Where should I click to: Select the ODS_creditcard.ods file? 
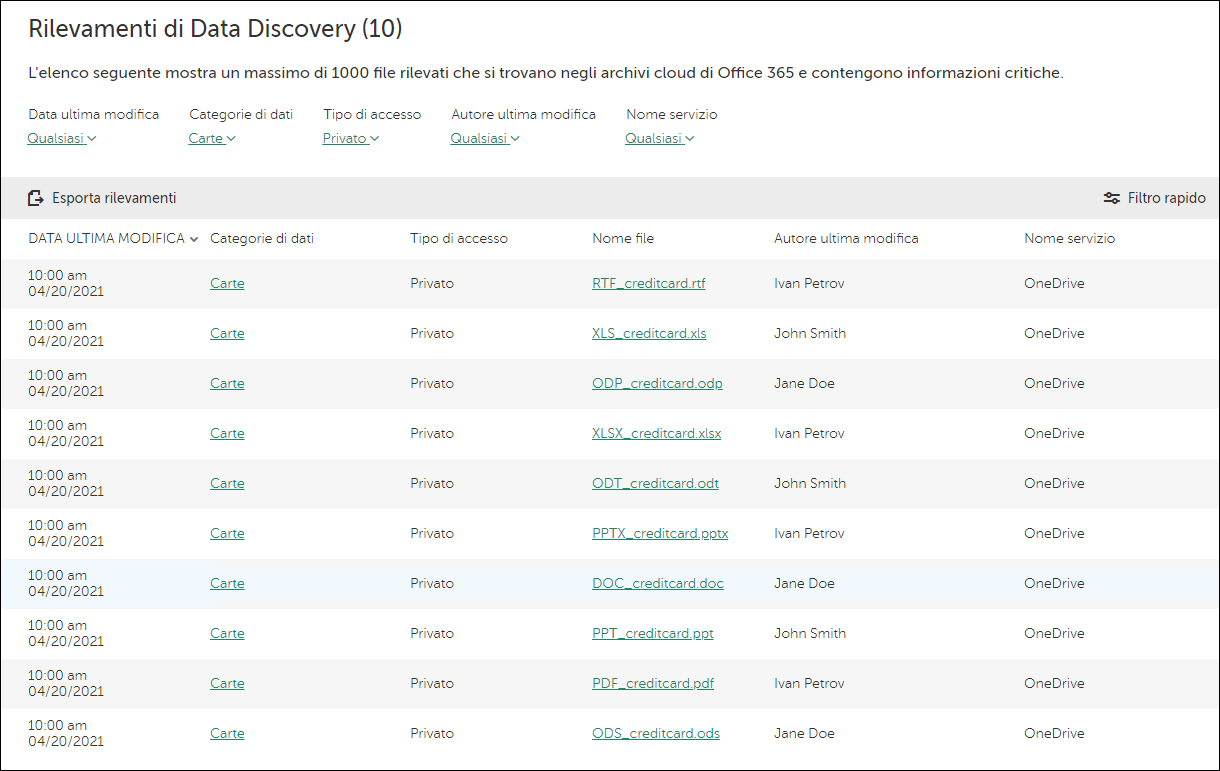pos(655,733)
